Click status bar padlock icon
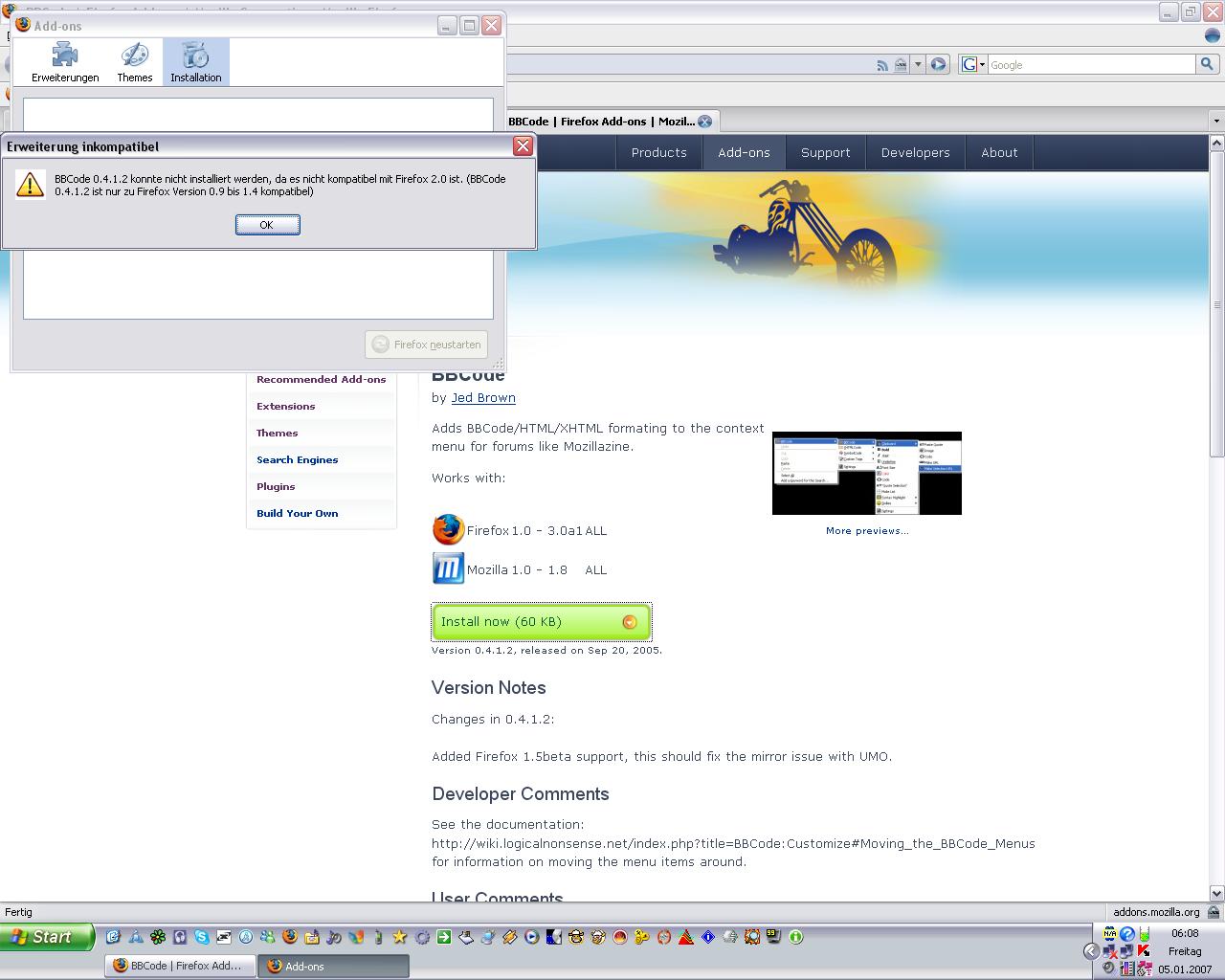The image size is (1225, 980). 1214,912
